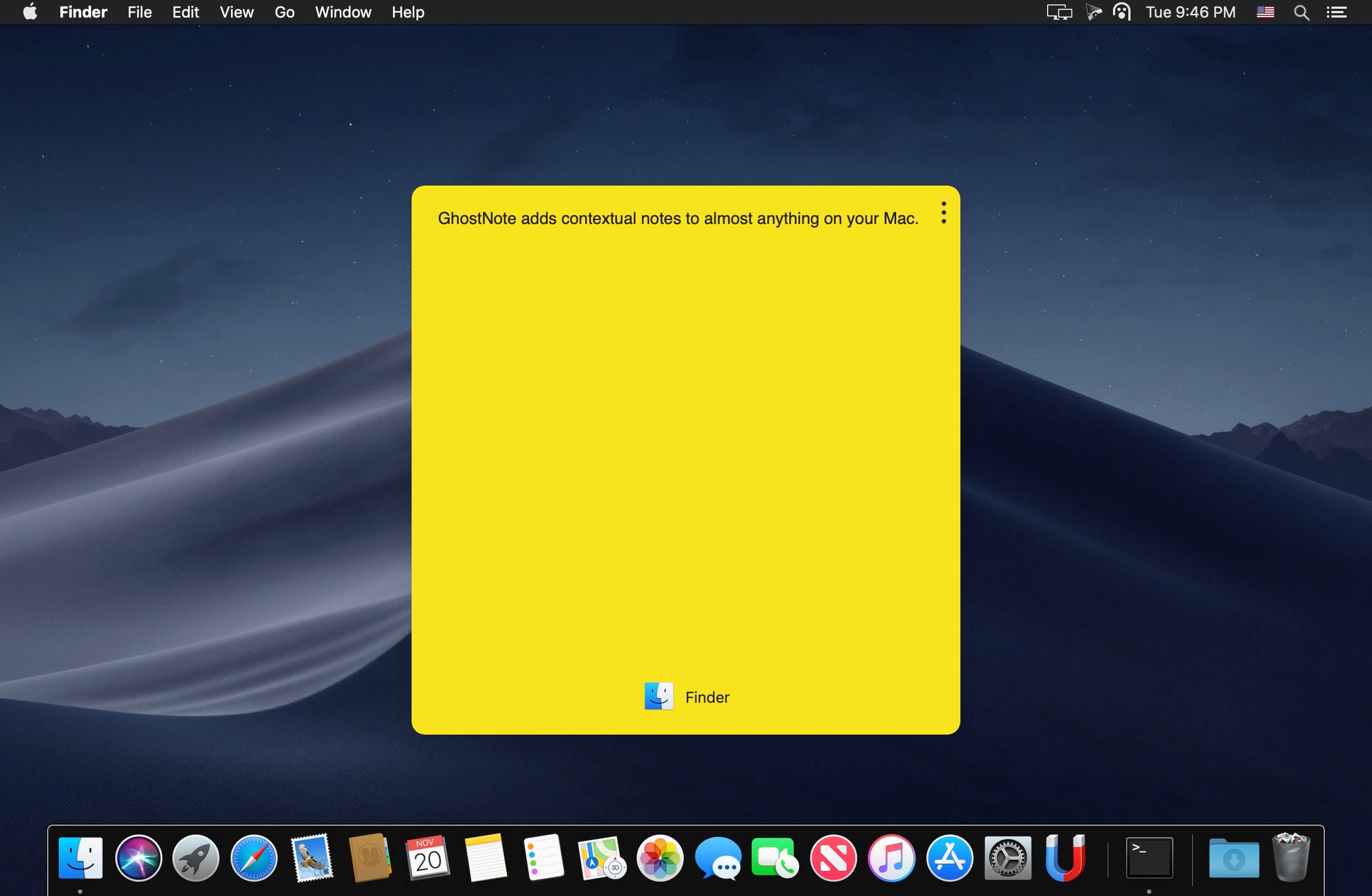Click the Finder icon in the note footer

click(x=659, y=697)
